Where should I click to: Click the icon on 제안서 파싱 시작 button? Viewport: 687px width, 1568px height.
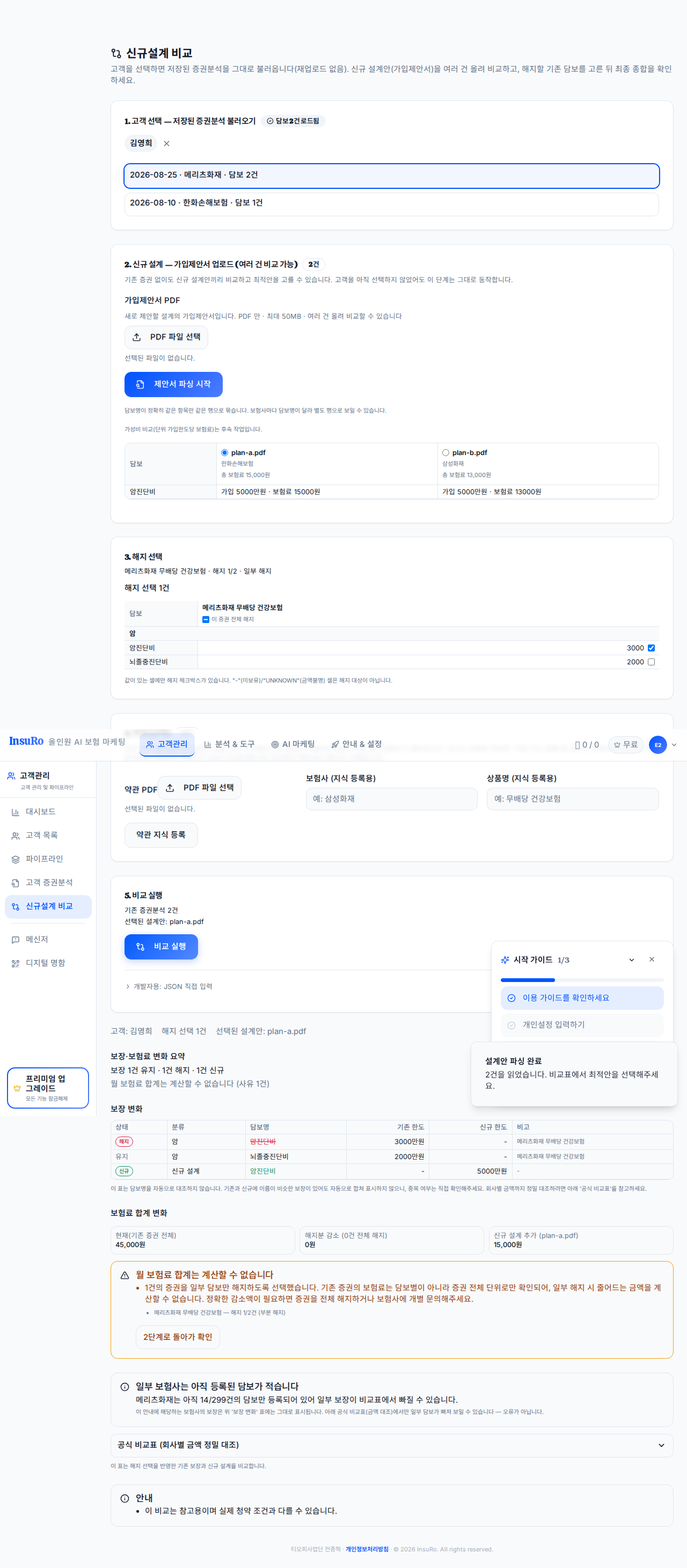[140, 384]
